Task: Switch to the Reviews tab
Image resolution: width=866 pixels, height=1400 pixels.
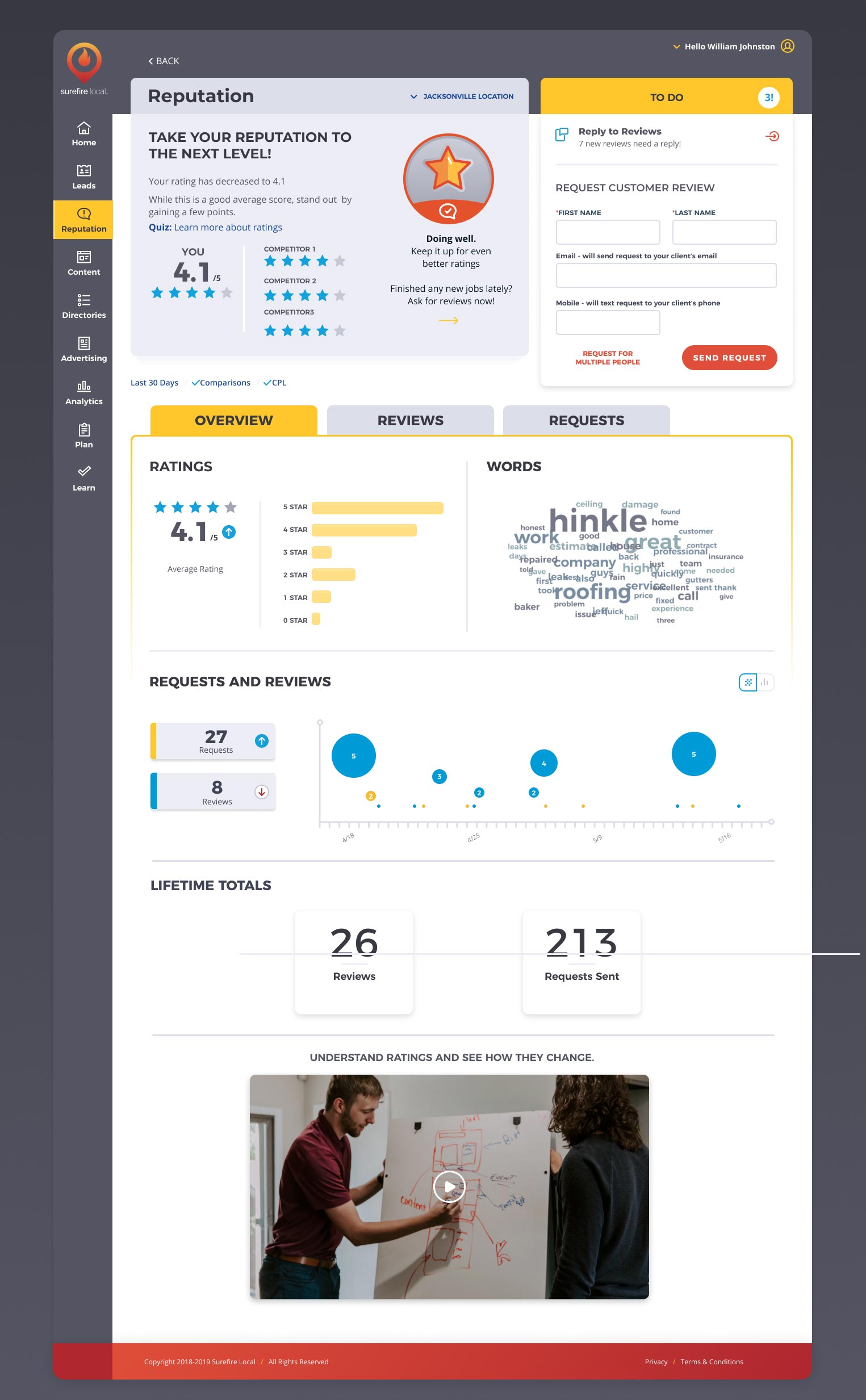Action: click(x=410, y=420)
